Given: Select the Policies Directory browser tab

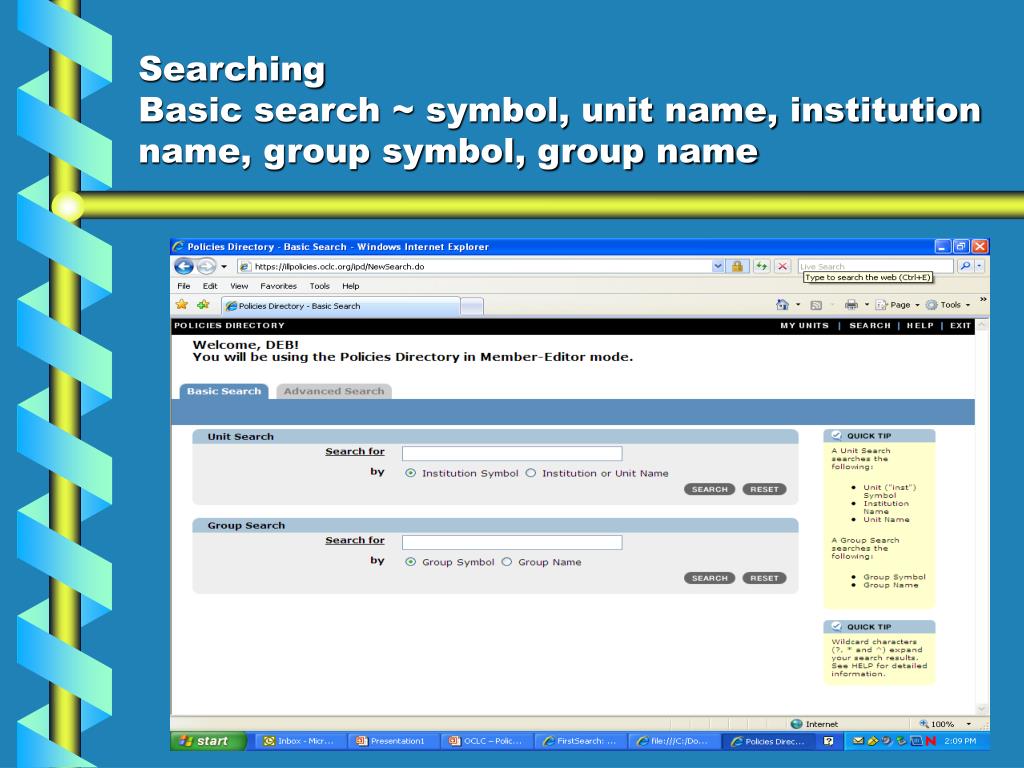Looking at the screenshot, I should coord(341,306).
